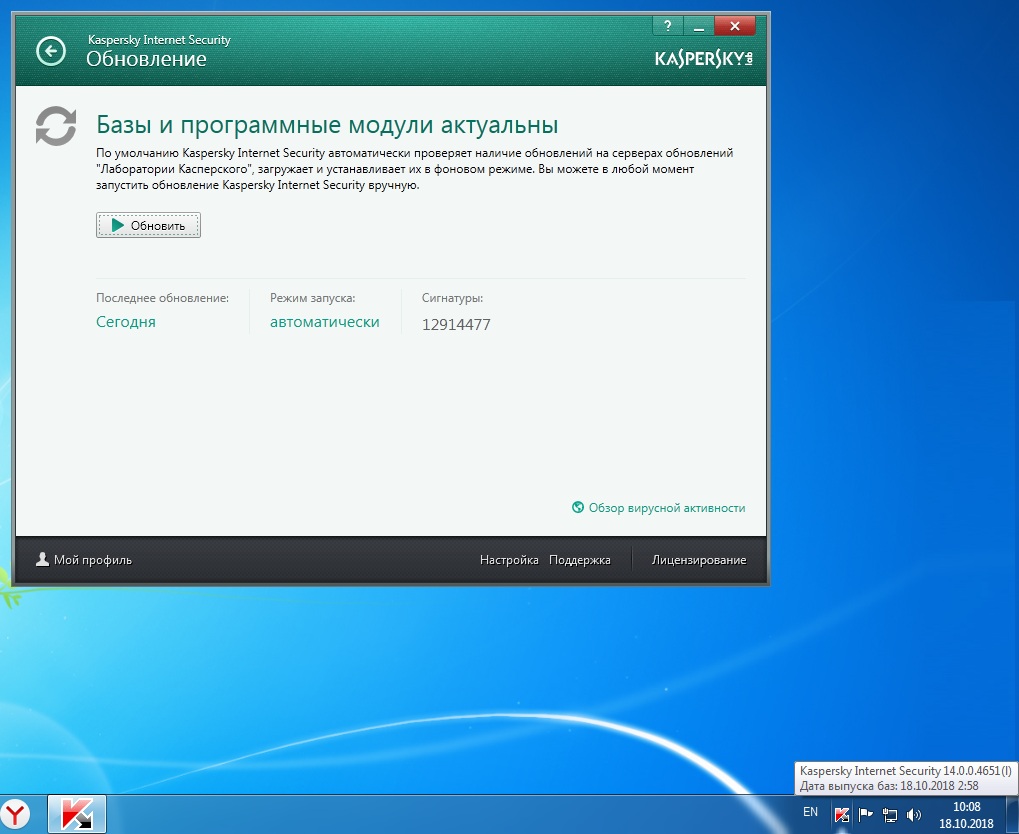The height and width of the screenshot is (834, 1019).
Task: Click the volume speaker tray icon
Action: pos(914,814)
